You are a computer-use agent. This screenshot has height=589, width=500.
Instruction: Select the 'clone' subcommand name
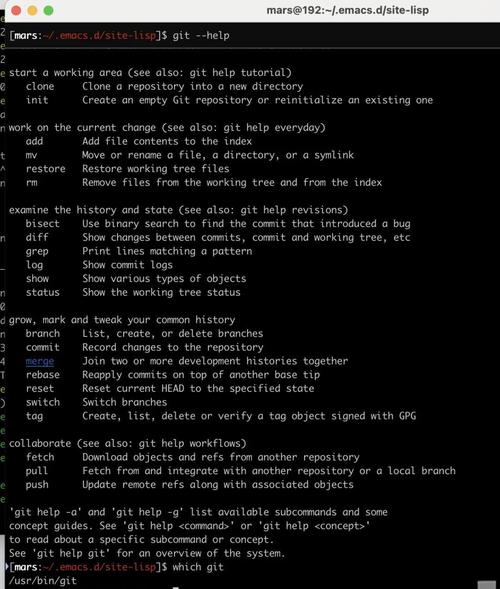pos(40,86)
